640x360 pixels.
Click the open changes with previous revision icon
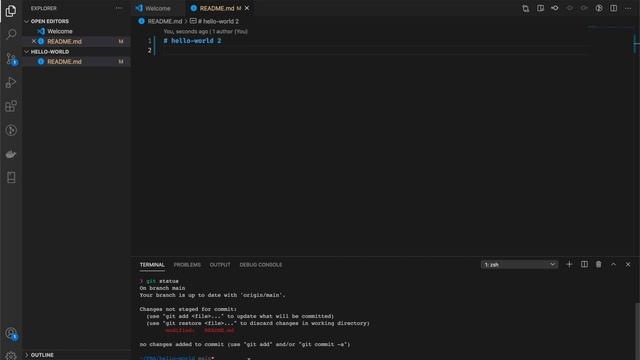555,8
